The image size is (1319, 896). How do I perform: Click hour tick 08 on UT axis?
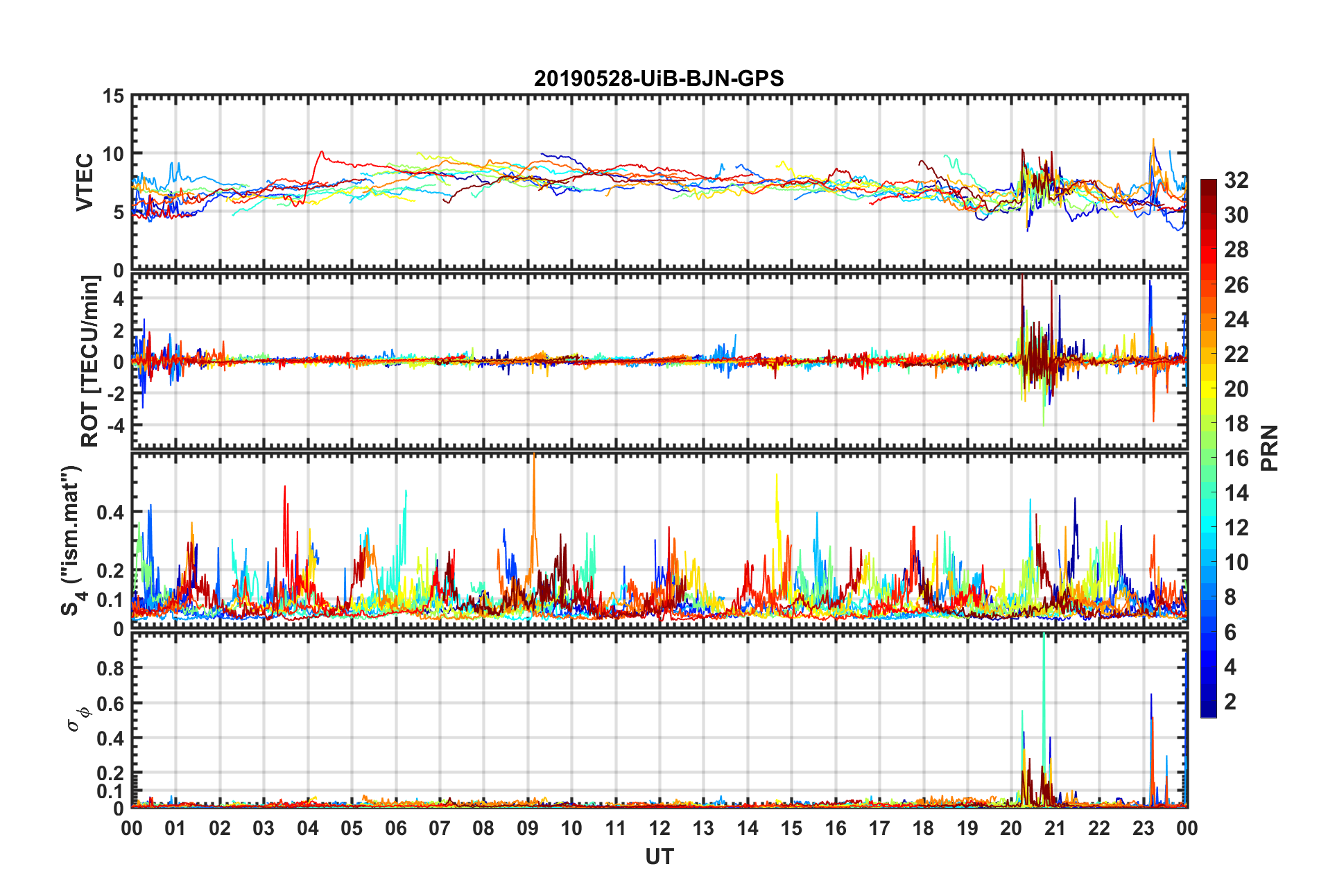(x=483, y=828)
